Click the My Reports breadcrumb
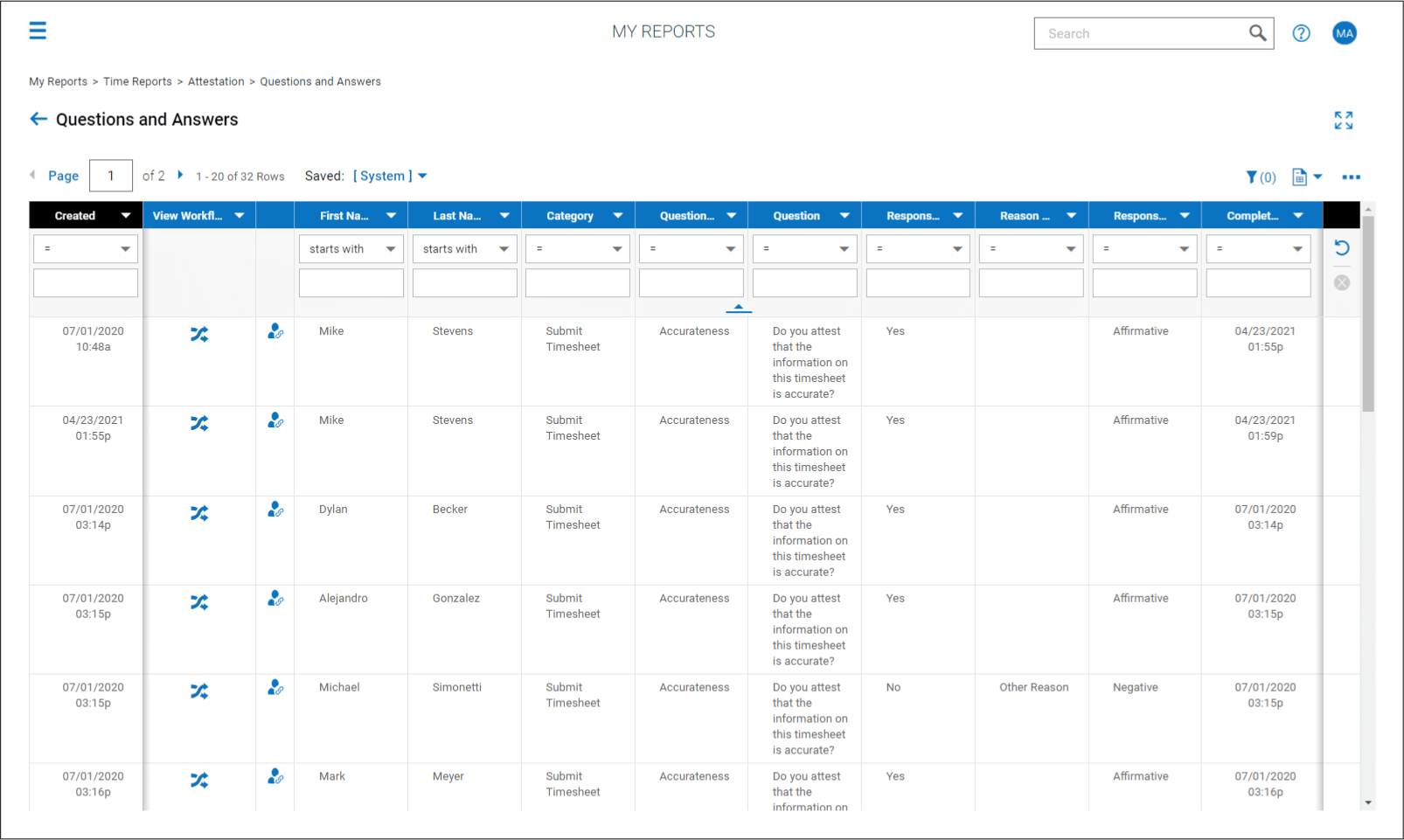1404x840 pixels. [x=58, y=81]
